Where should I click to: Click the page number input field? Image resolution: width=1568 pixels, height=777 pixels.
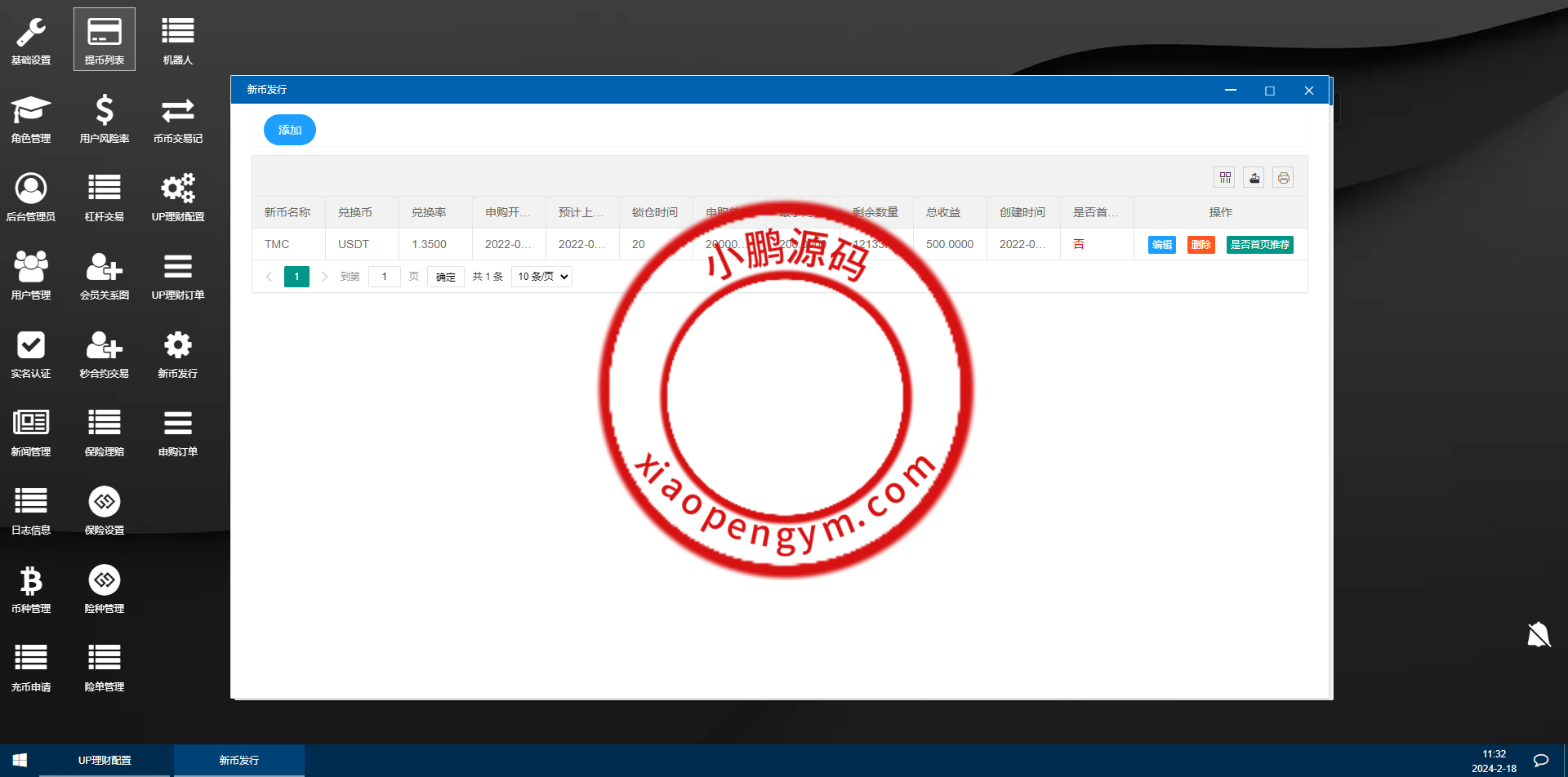[x=384, y=276]
